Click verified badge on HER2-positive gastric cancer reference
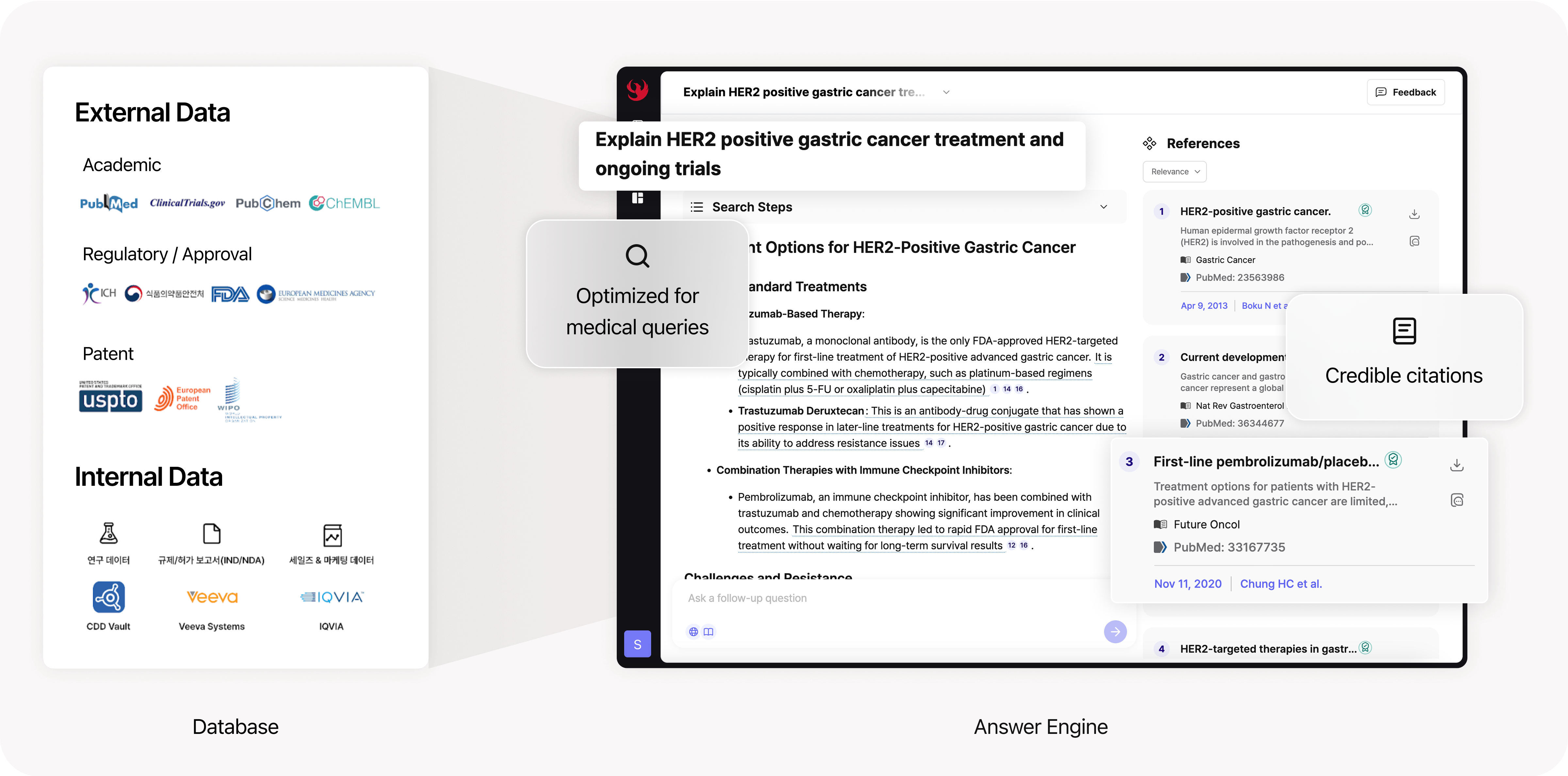Screen dimensions: 1568x776 [x=1365, y=211]
